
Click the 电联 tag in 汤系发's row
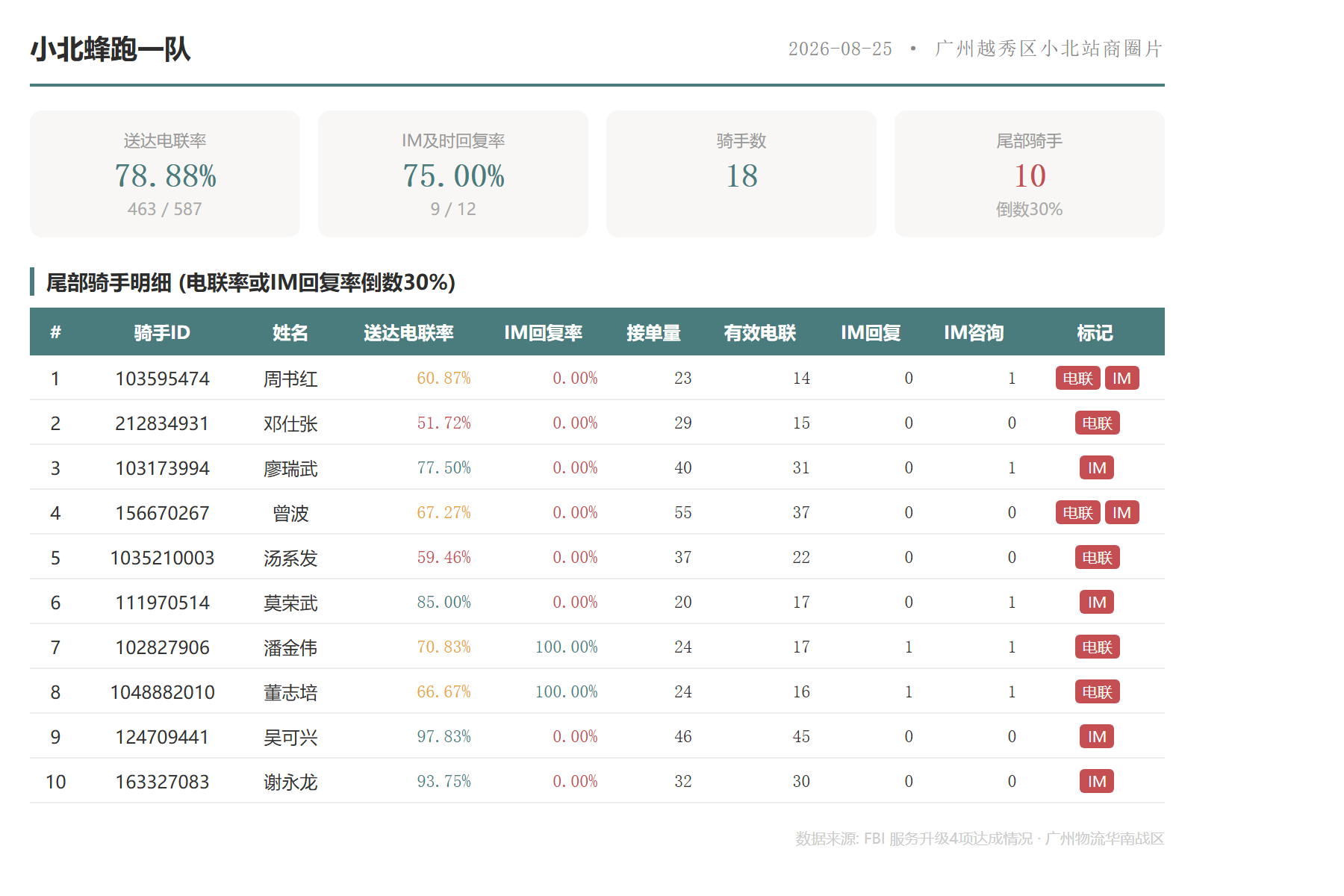[1097, 557]
